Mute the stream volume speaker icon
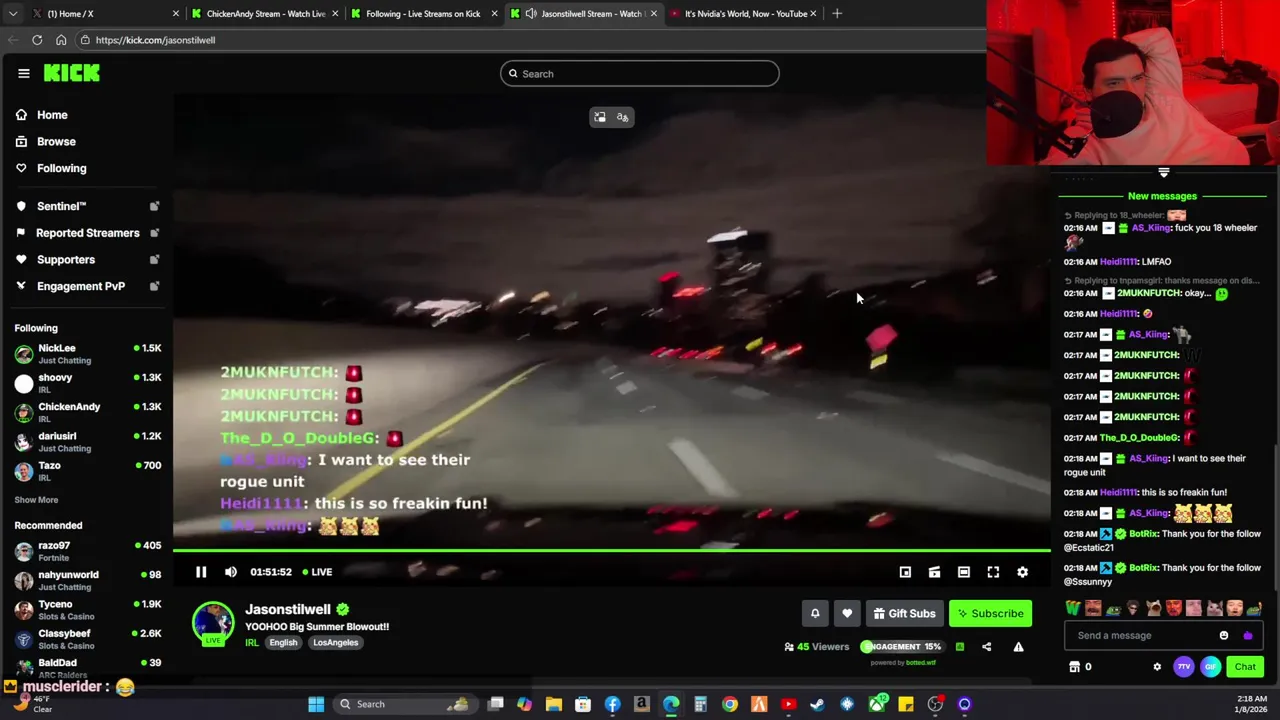 click(x=231, y=572)
